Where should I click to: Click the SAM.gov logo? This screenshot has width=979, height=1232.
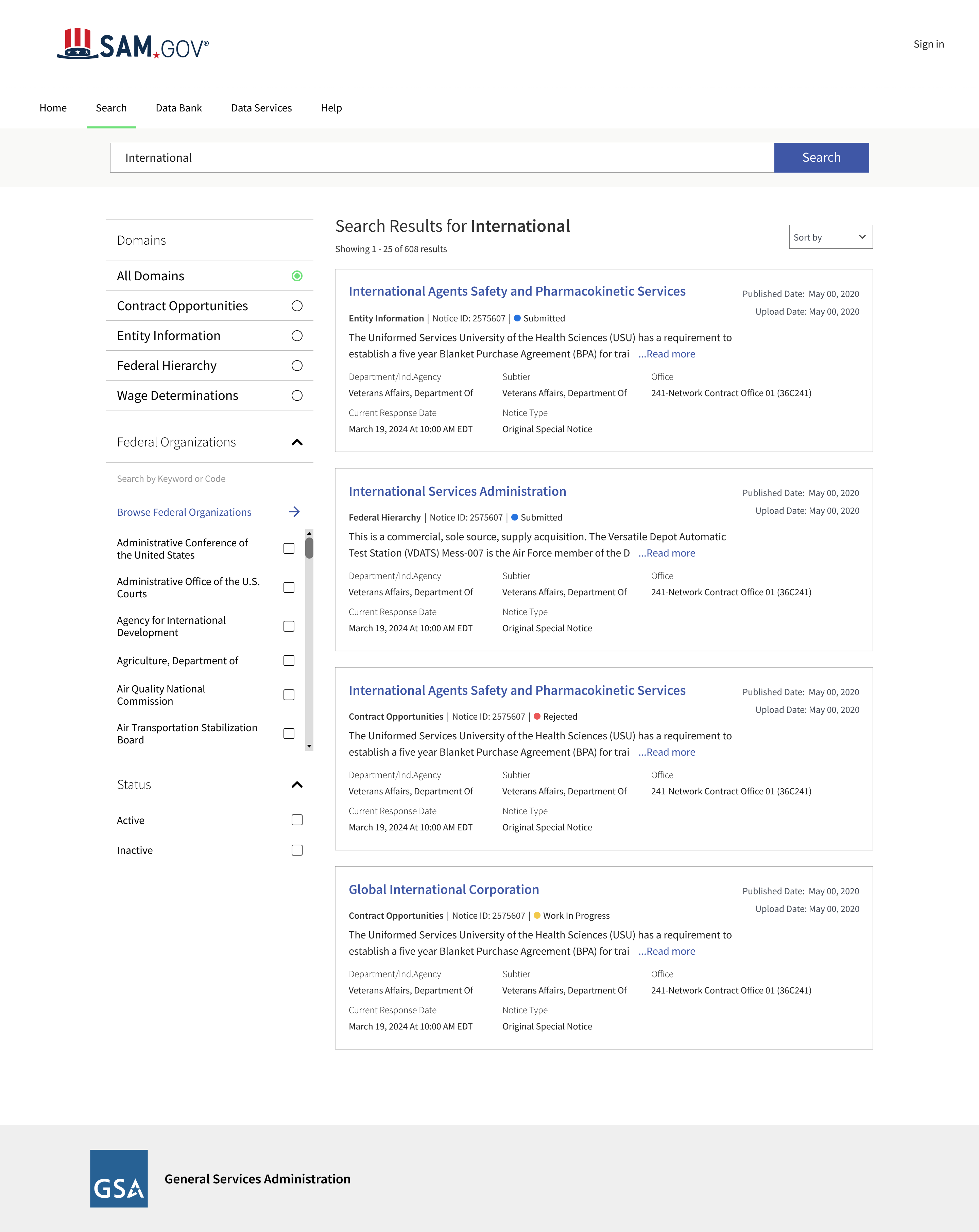[133, 44]
